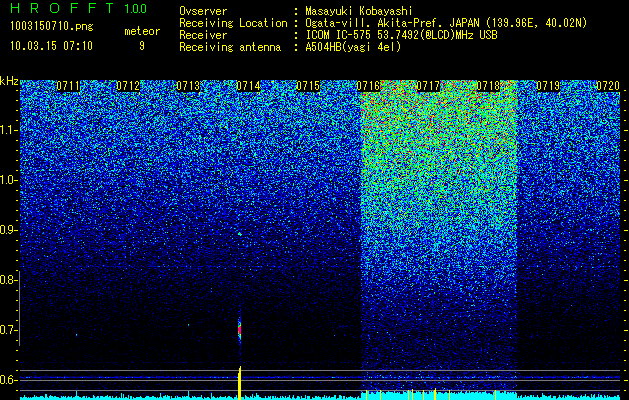
Task: Click the 0.7 kHz axis tick label
Action: pos(7,330)
